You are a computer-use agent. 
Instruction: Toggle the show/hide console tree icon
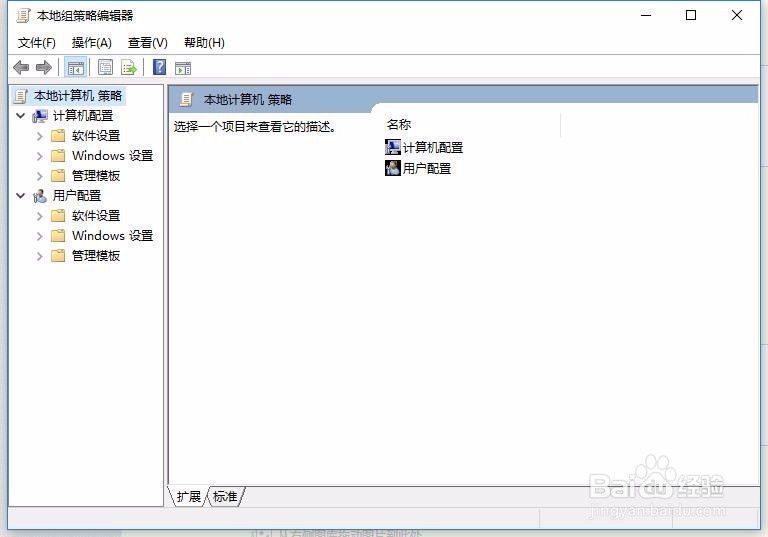(x=75, y=68)
